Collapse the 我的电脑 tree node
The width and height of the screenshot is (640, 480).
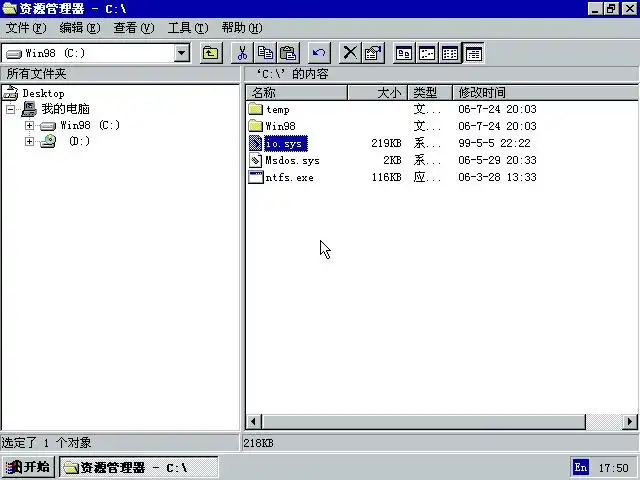point(11,109)
